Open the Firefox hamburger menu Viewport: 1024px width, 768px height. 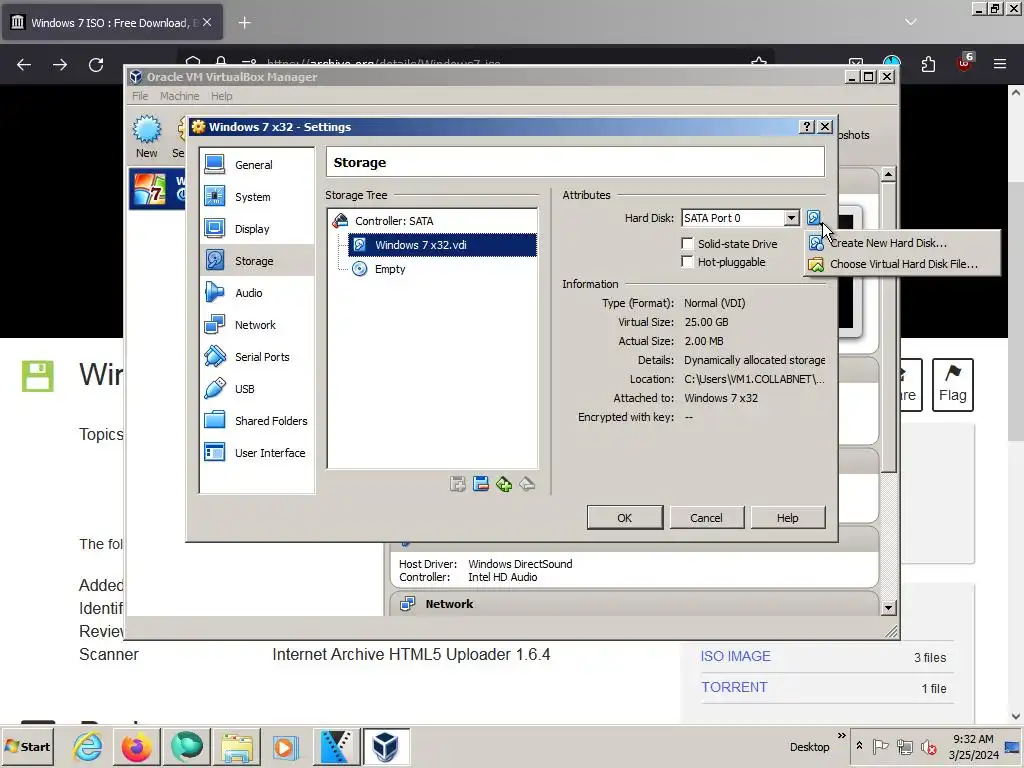coord(1000,64)
